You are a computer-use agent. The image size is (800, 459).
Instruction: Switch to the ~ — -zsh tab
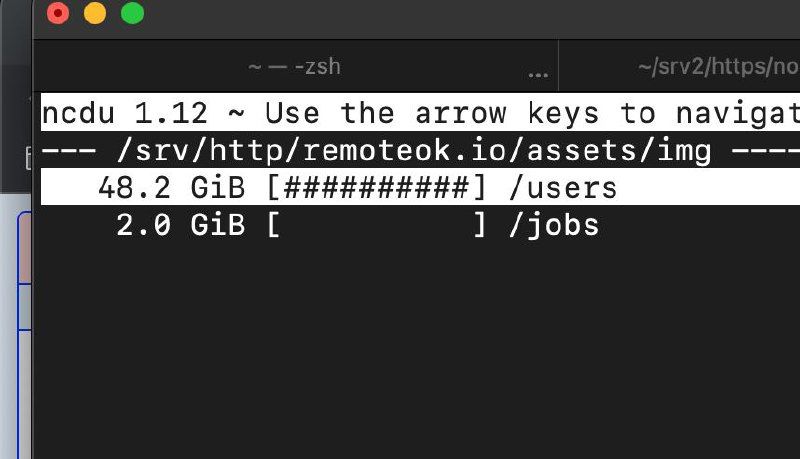(294, 66)
